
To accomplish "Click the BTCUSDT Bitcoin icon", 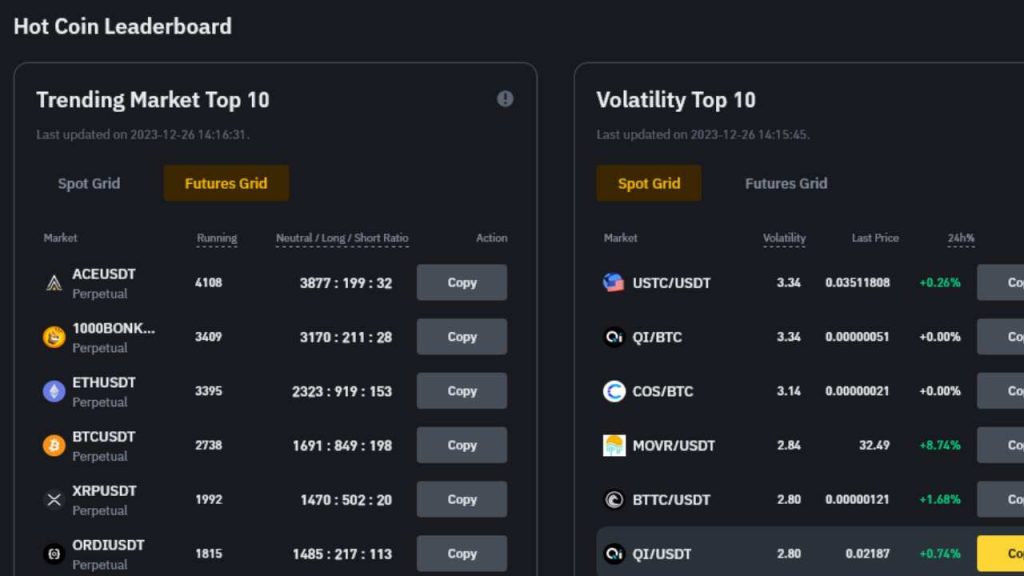I will pos(54,445).
